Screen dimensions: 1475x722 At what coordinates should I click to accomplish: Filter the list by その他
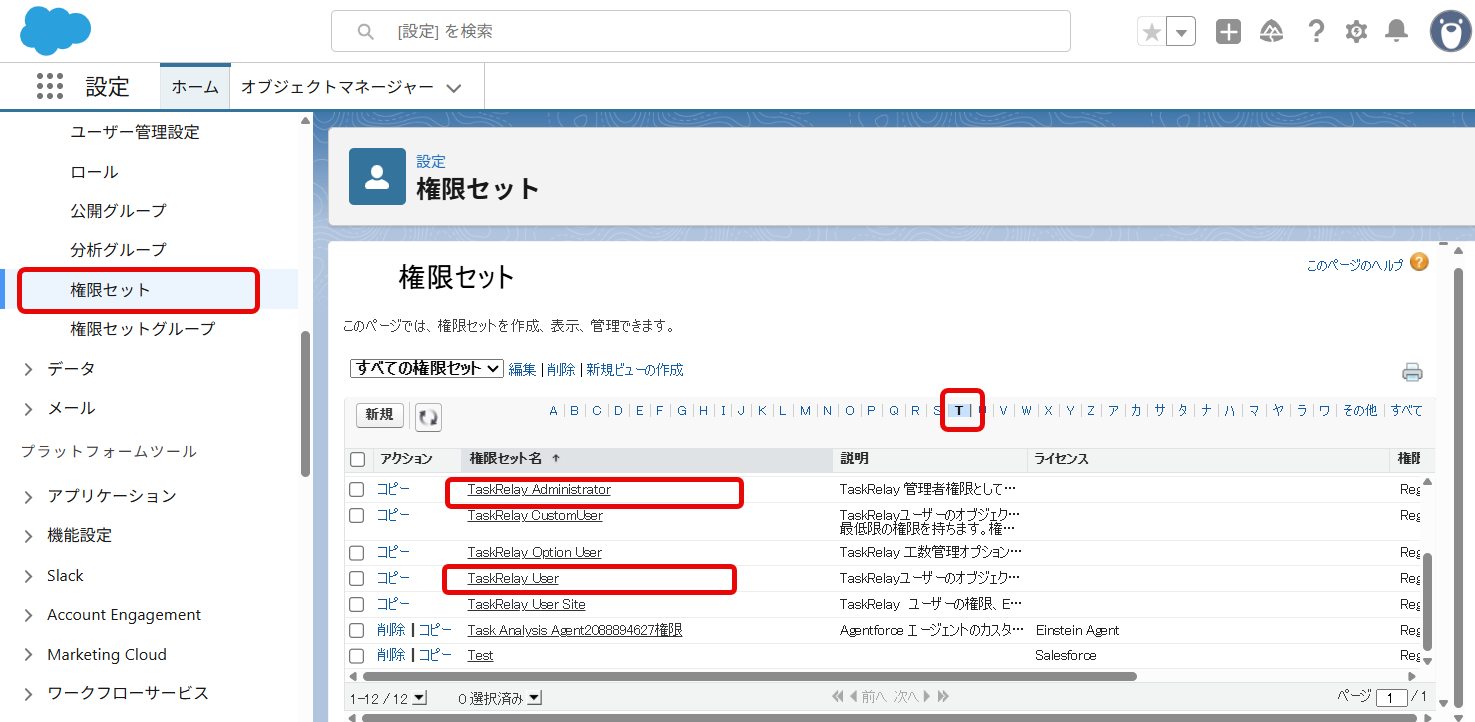tap(1359, 411)
